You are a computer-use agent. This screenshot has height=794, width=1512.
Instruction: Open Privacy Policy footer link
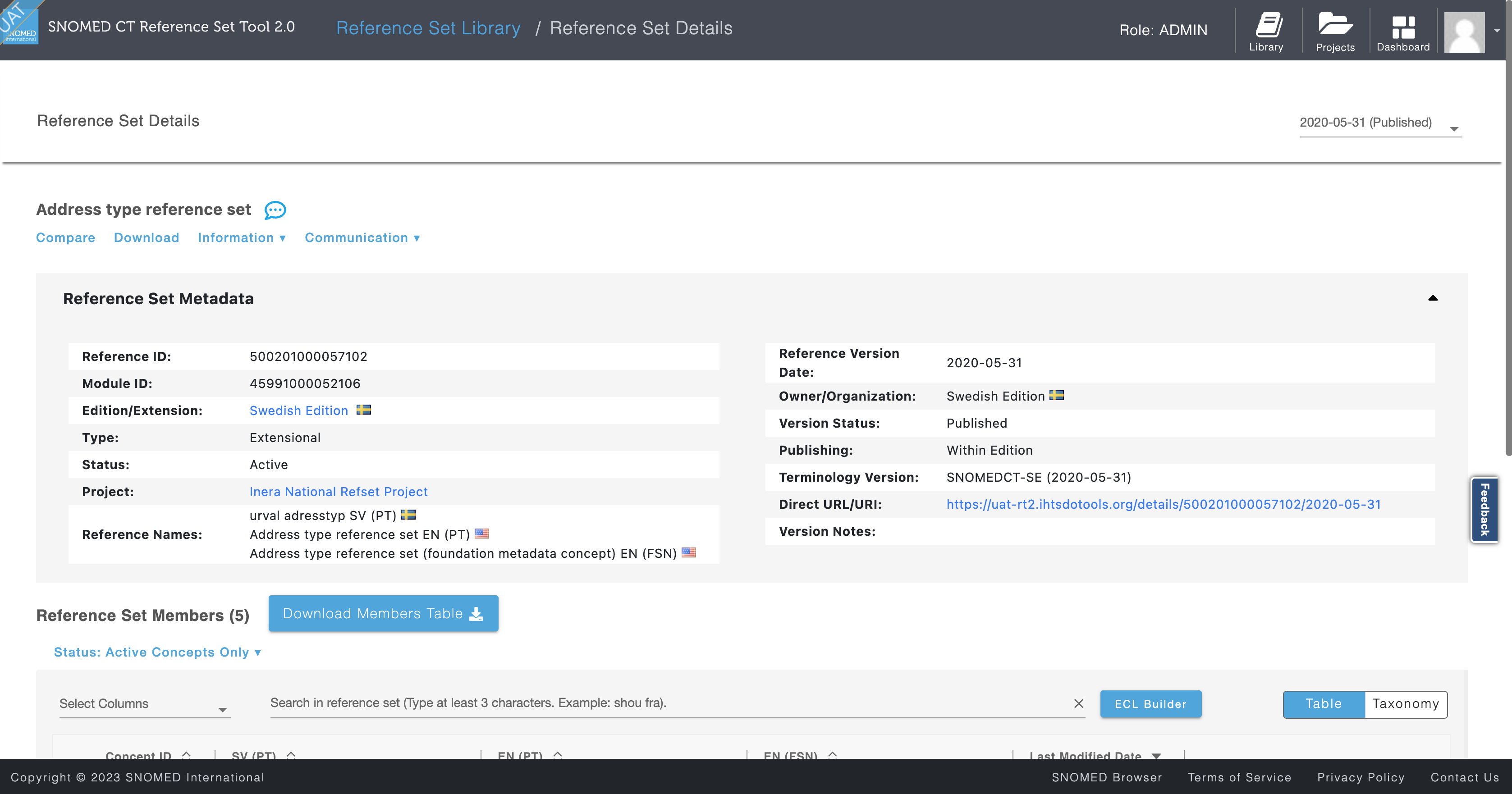point(1361,777)
